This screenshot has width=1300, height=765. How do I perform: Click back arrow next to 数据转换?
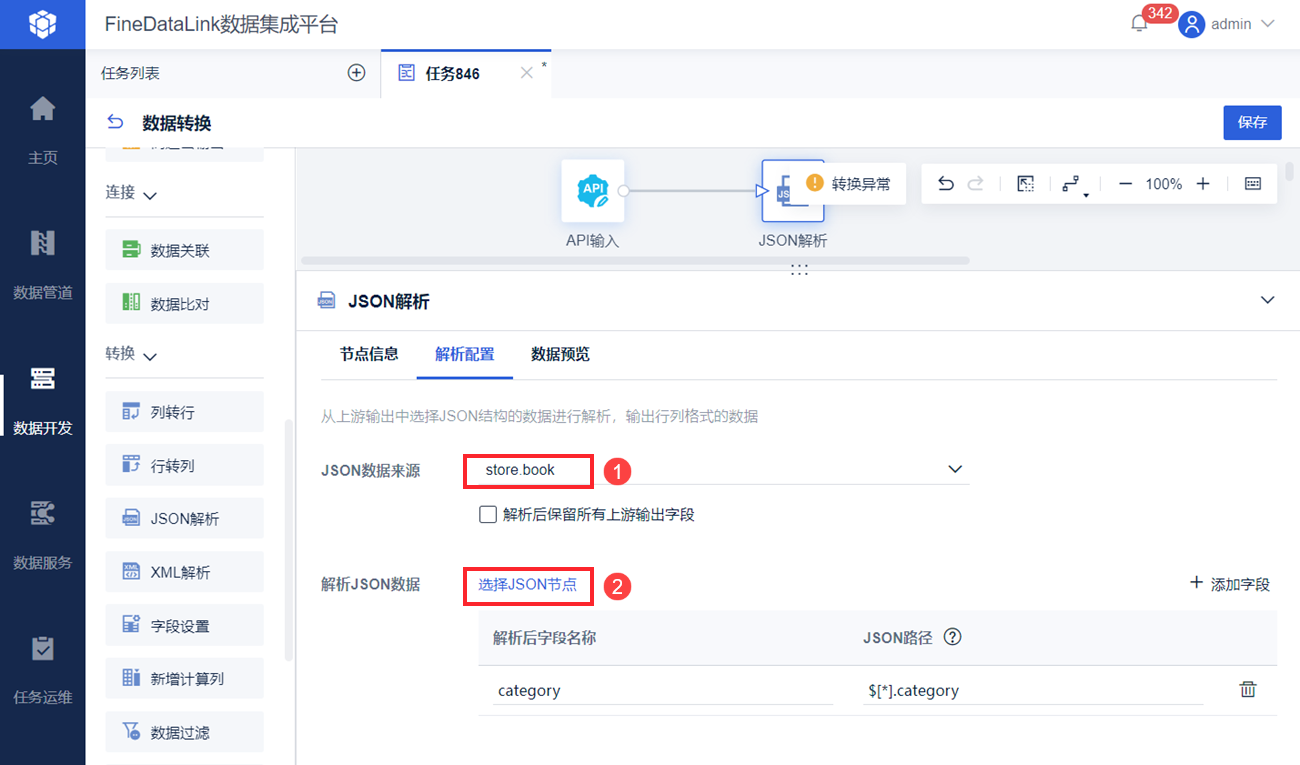coord(115,123)
